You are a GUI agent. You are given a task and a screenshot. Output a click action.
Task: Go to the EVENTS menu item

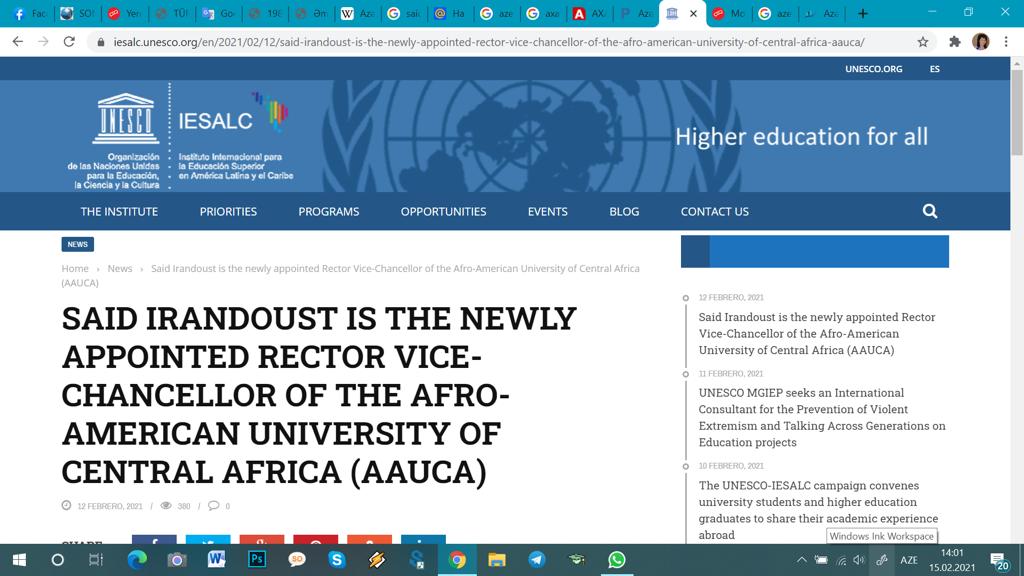click(x=547, y=212)
